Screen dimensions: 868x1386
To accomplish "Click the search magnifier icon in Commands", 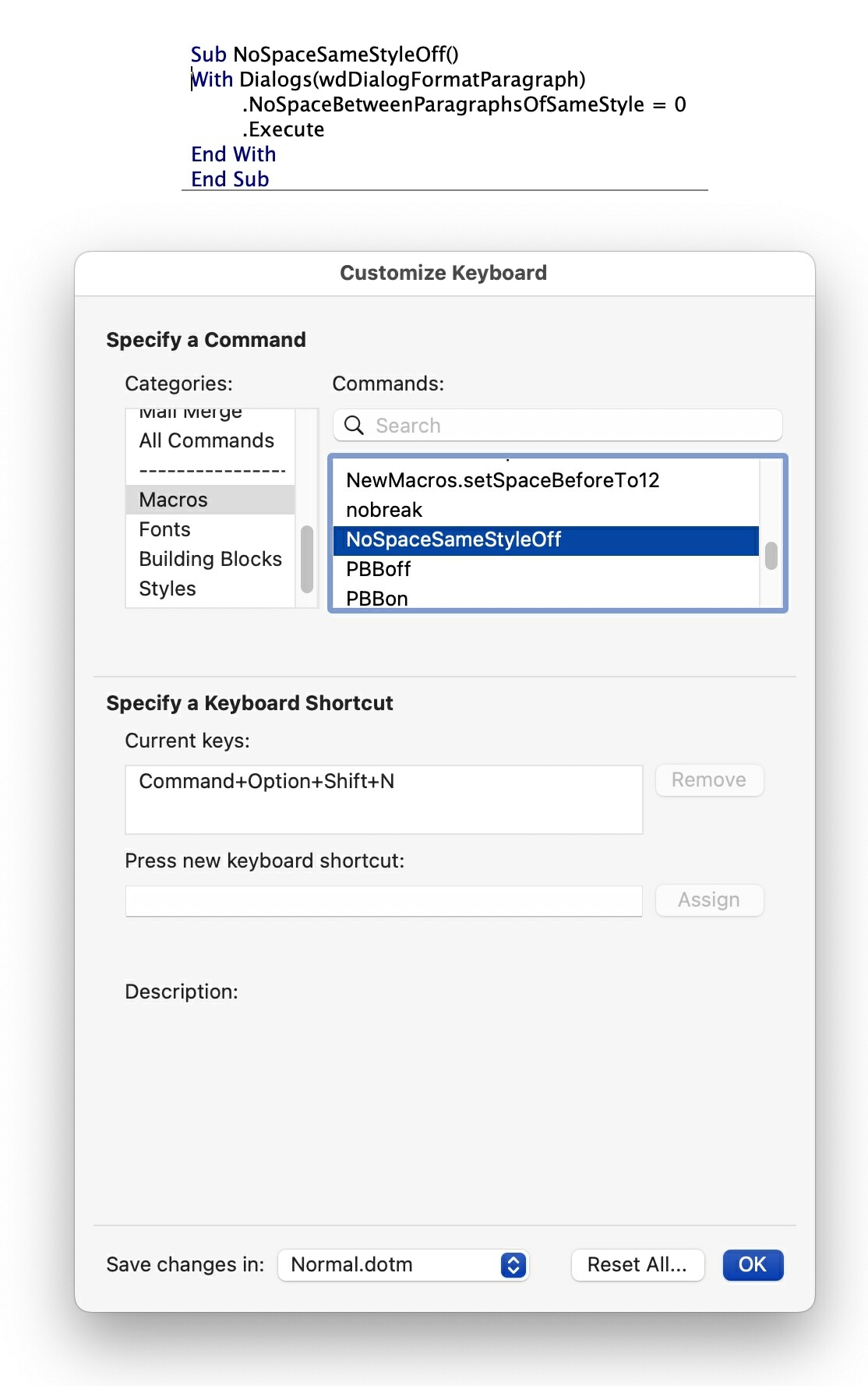I will 354,425.
